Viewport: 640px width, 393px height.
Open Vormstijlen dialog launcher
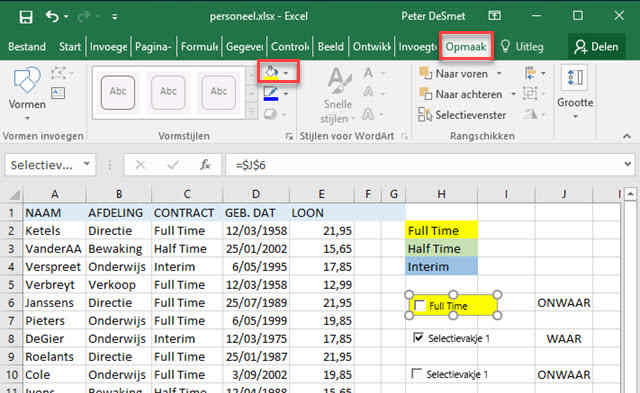pos(289,136)
